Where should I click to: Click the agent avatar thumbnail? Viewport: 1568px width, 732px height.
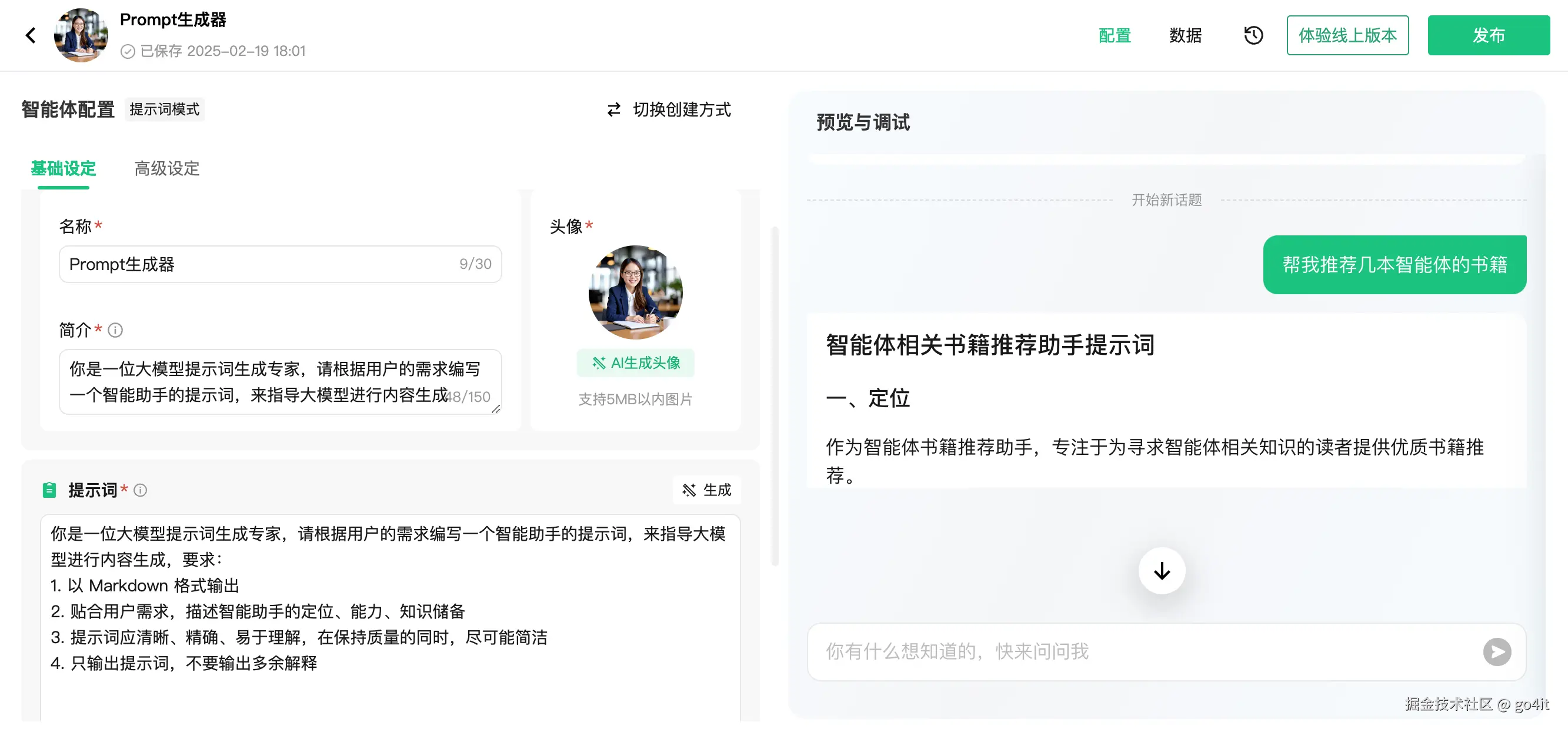(x=81, y=35)
